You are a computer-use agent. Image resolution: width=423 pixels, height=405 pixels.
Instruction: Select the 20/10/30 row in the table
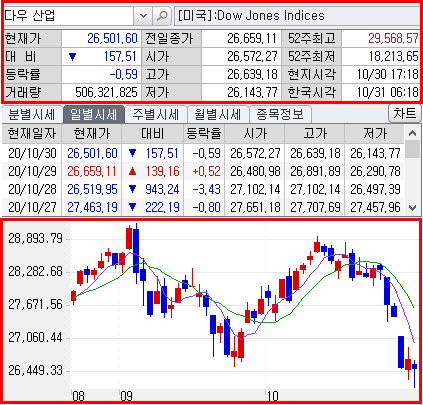pos(203,153)
